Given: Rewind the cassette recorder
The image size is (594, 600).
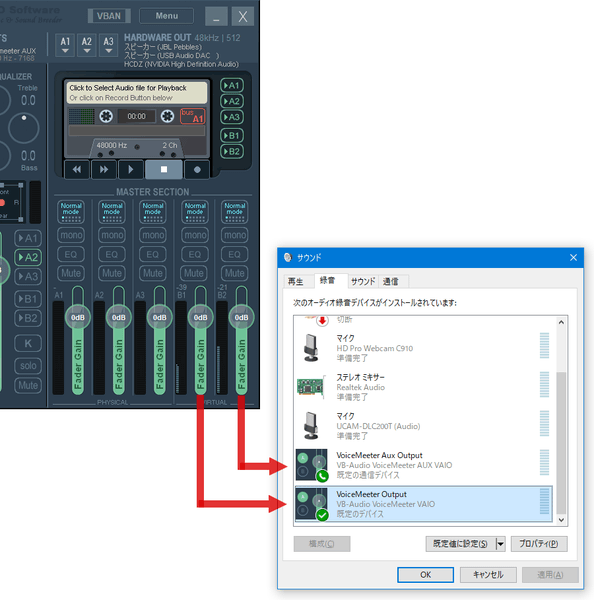Looking at the screenshot, I should pos(77,170).
